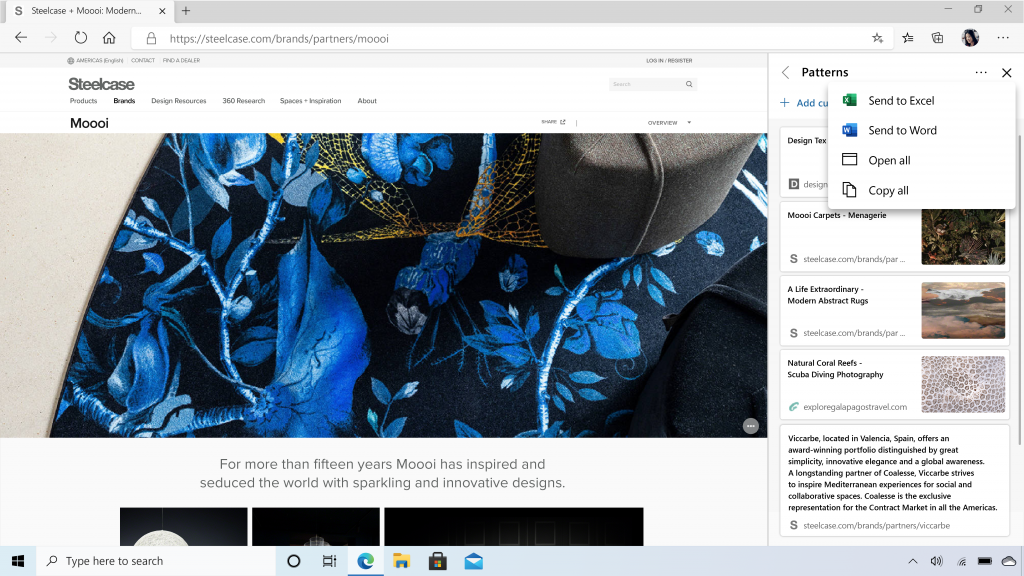Click the Steelcase site search field
The image size is (1024, 576).
(647, 84)
